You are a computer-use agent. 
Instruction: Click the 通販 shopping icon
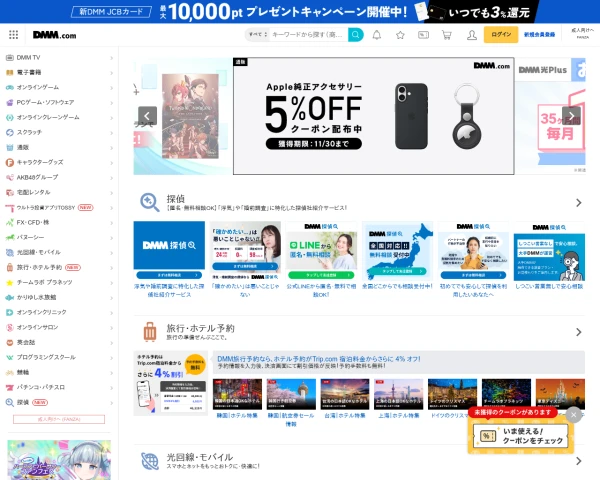click(10, 147)
